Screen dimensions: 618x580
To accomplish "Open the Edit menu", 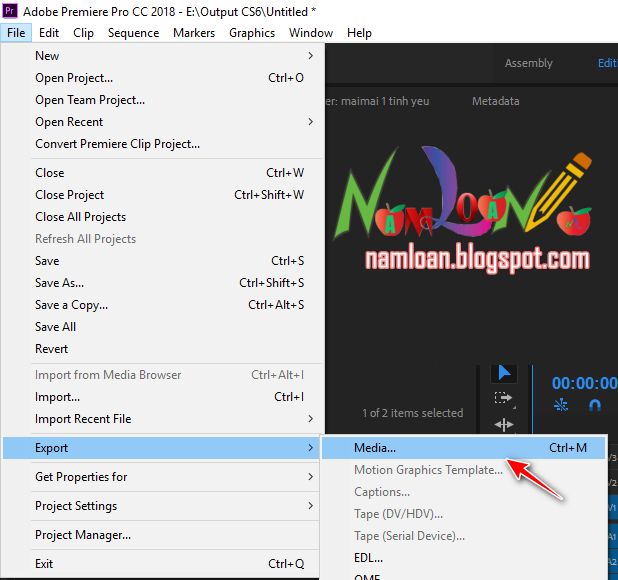I will tap(49, 33).
